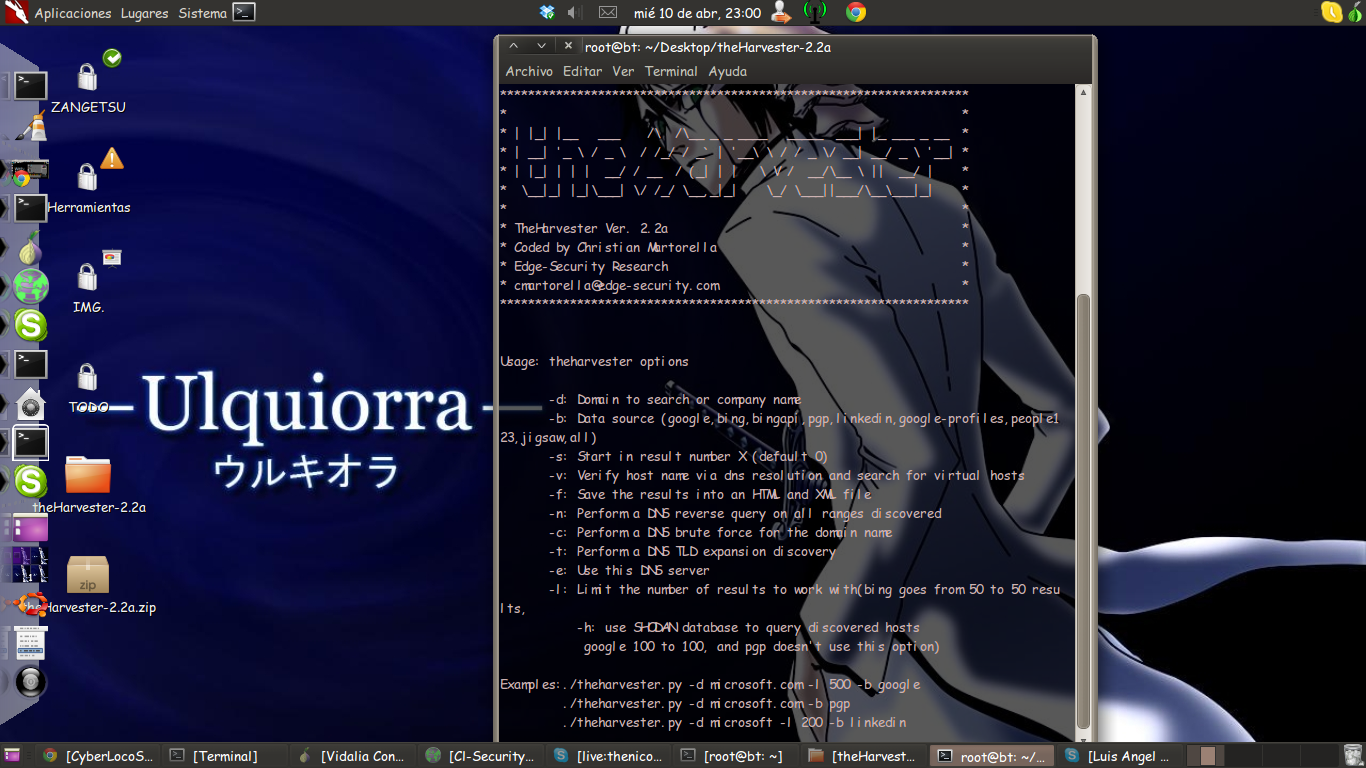Screen dimensions: 1366x768
Task: Switch to the Vidalia Con... taskbar window
Action: 351,756
